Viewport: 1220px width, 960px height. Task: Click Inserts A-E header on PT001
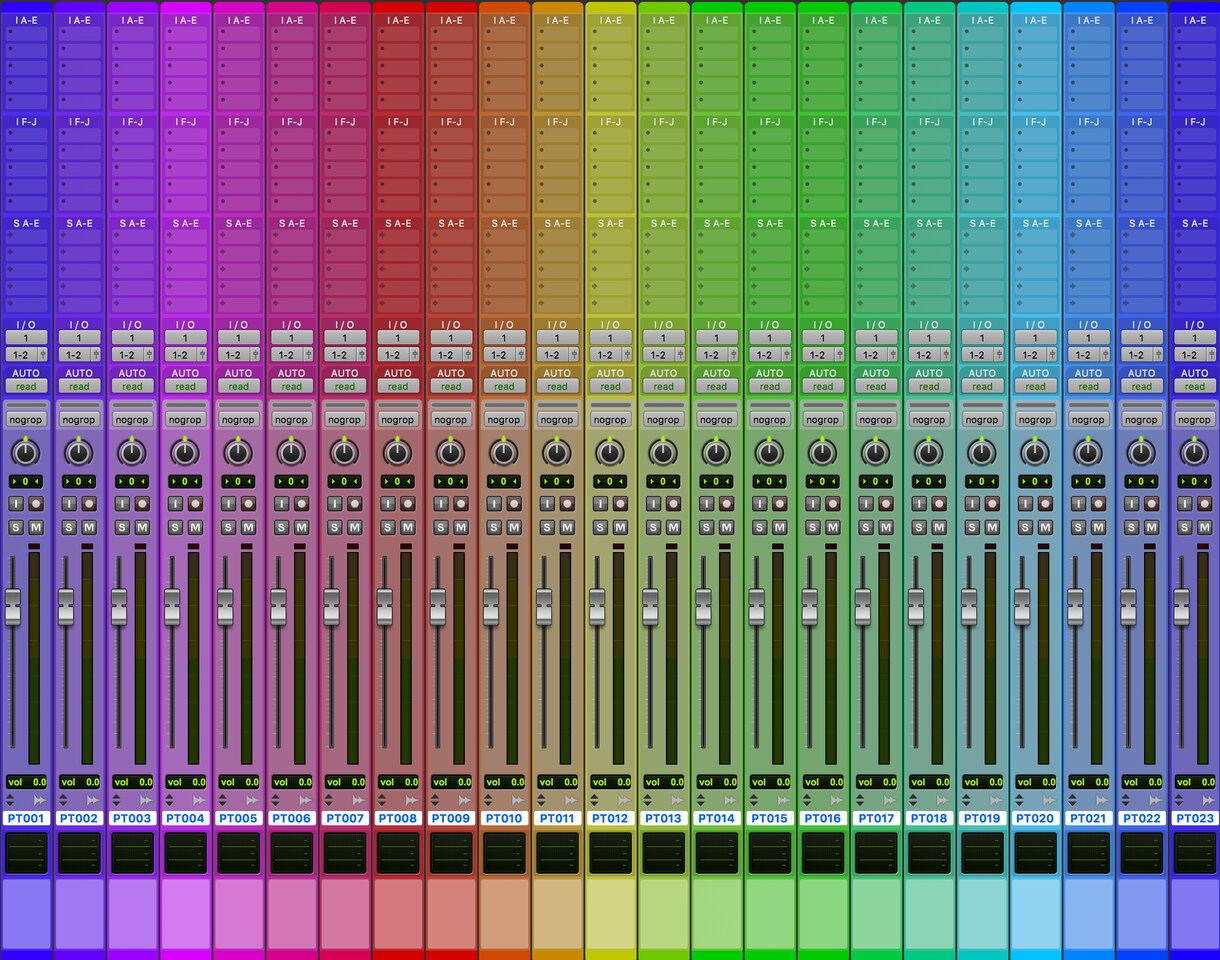pyautogui.click(x=26, y=20)
